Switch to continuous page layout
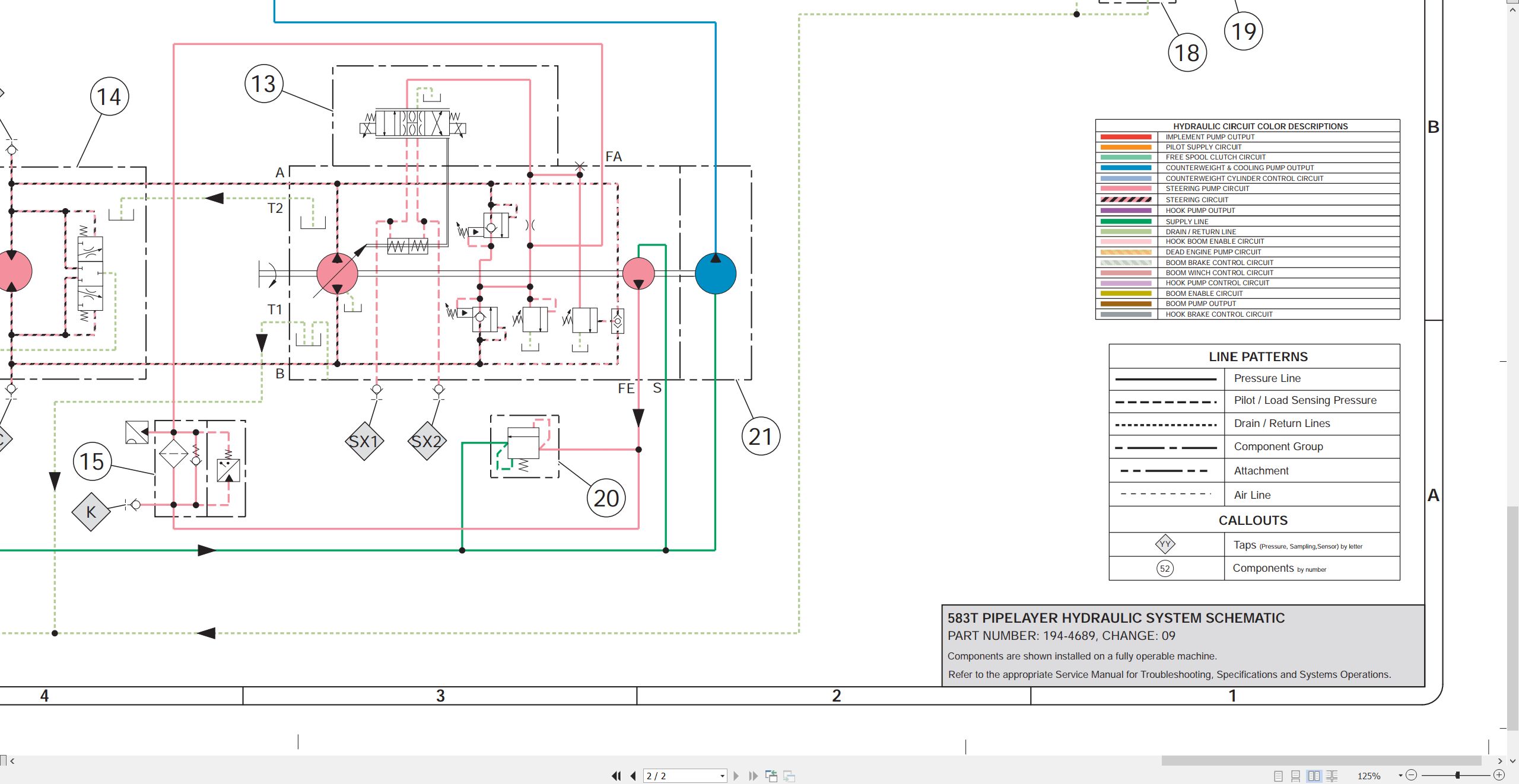Viewport: 1519px width, 784px height. tap(1296, 776)
